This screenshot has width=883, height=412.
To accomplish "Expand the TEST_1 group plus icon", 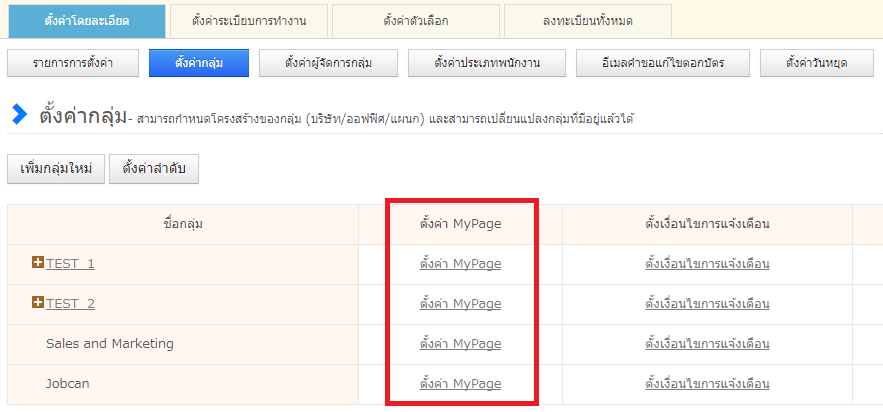I will pos(38,263).
